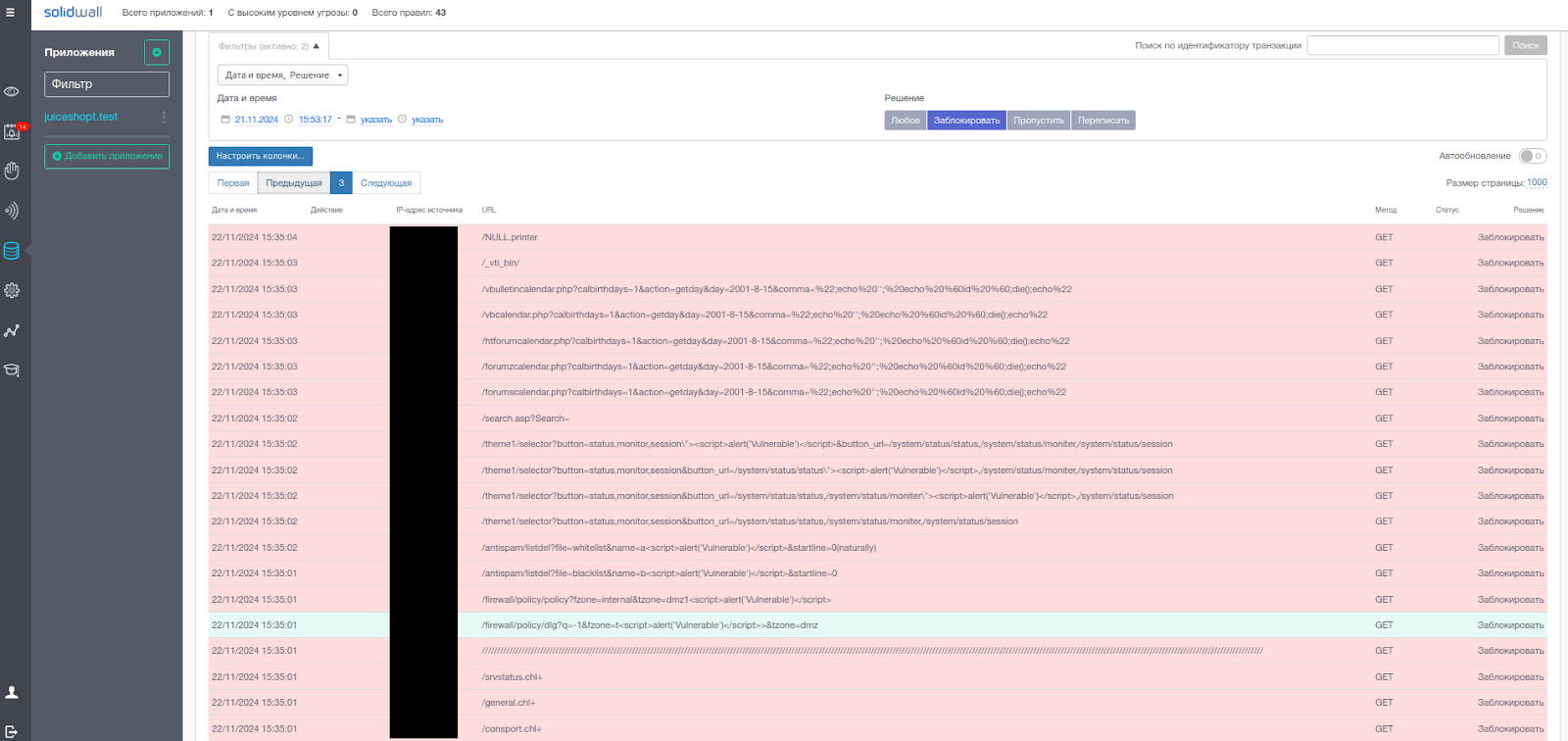Select page number 3

341,183
